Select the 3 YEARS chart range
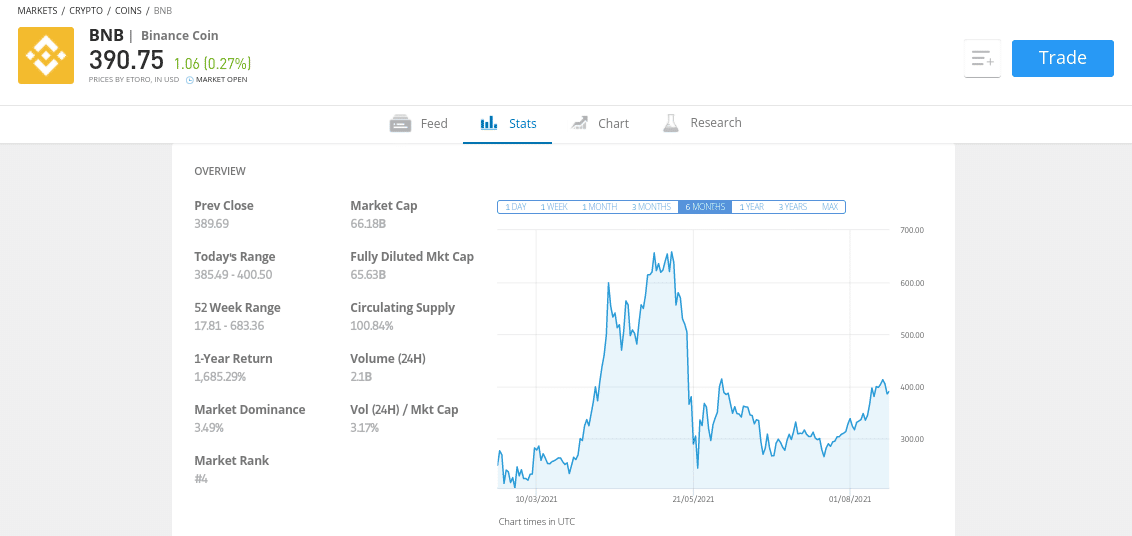The image size is (1132, 536). point(793,207)
